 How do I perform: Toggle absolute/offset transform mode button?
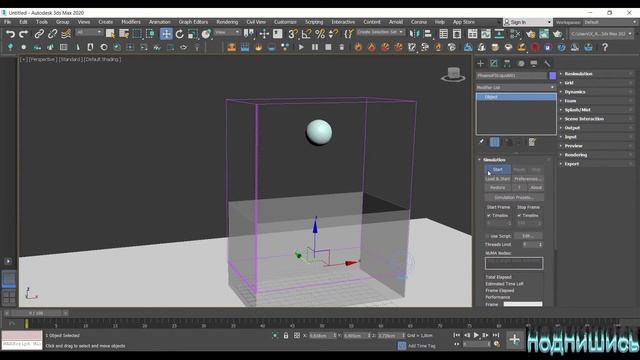pyautogui.click(x=297, y=336)
